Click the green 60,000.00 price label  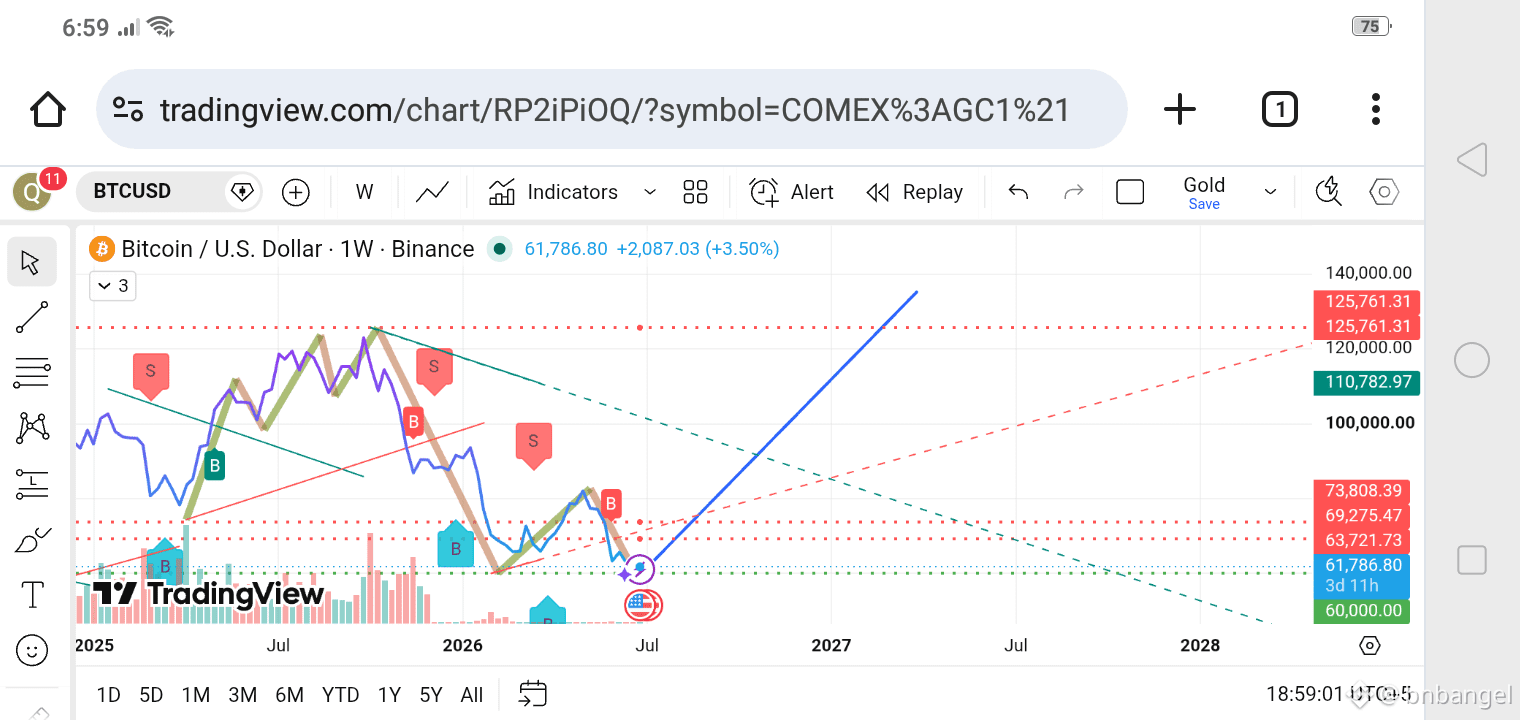tap(1361, 611)
